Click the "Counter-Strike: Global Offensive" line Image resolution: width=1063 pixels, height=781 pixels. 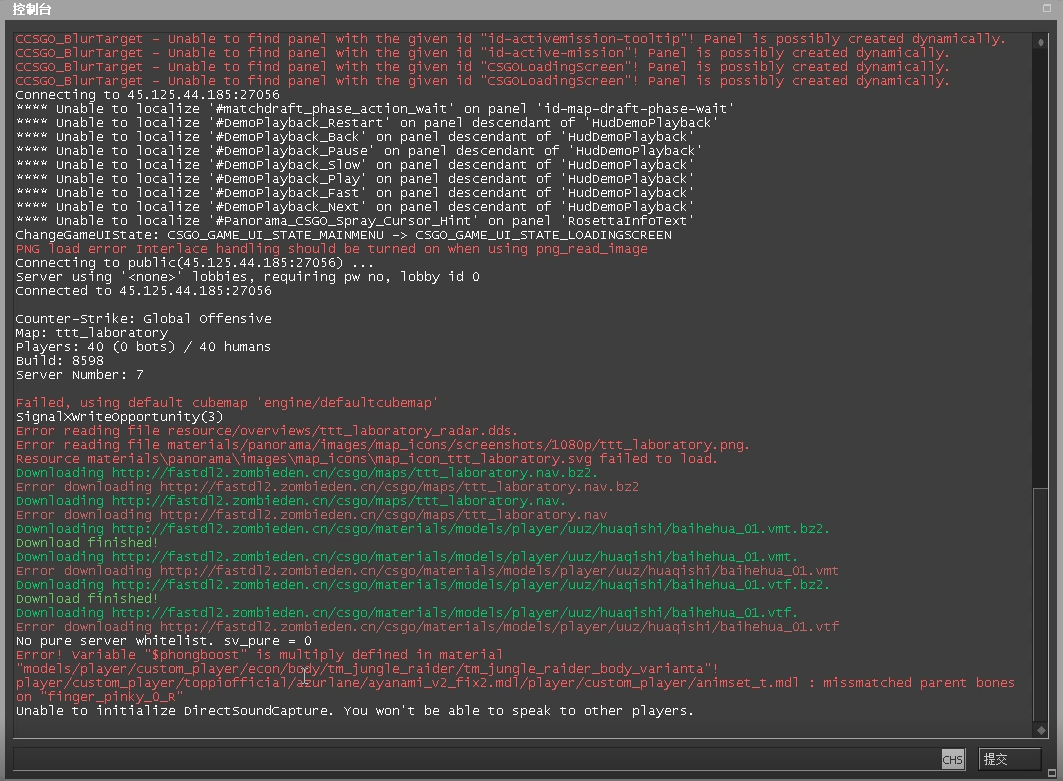(x=143, y=319)
